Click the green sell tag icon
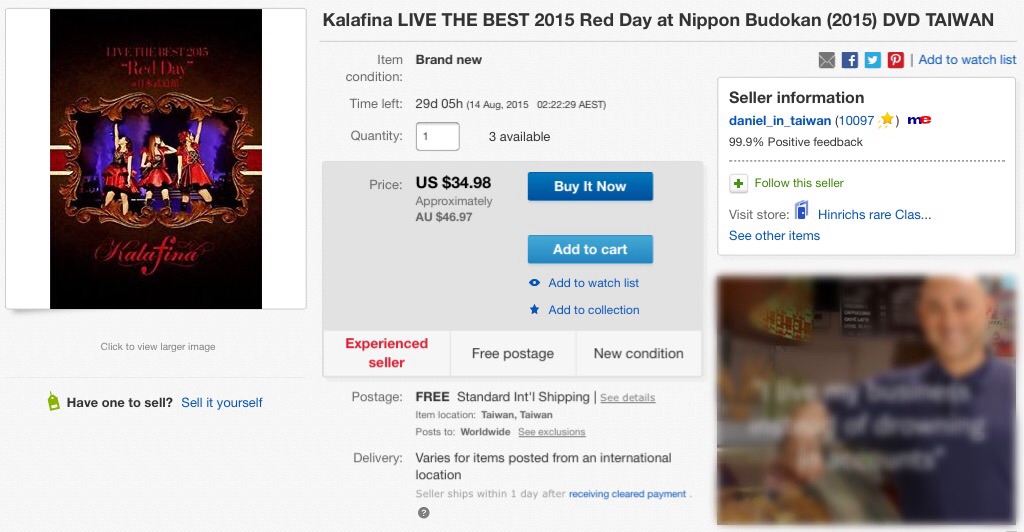Image resolution: width=1024 pixels, height=532 pixels. coord(53,402)
